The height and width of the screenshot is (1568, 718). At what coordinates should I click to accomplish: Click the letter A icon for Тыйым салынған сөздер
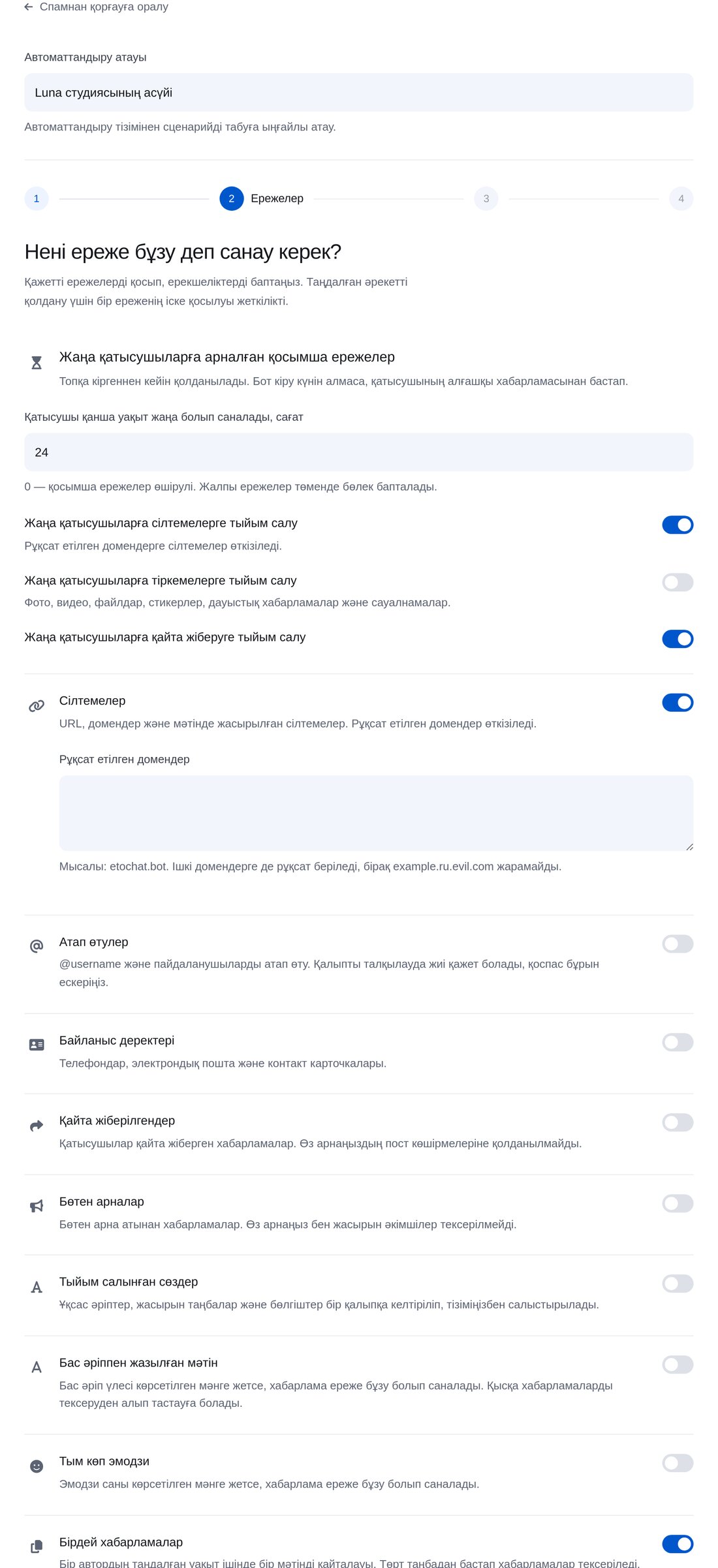[37, 1287]
